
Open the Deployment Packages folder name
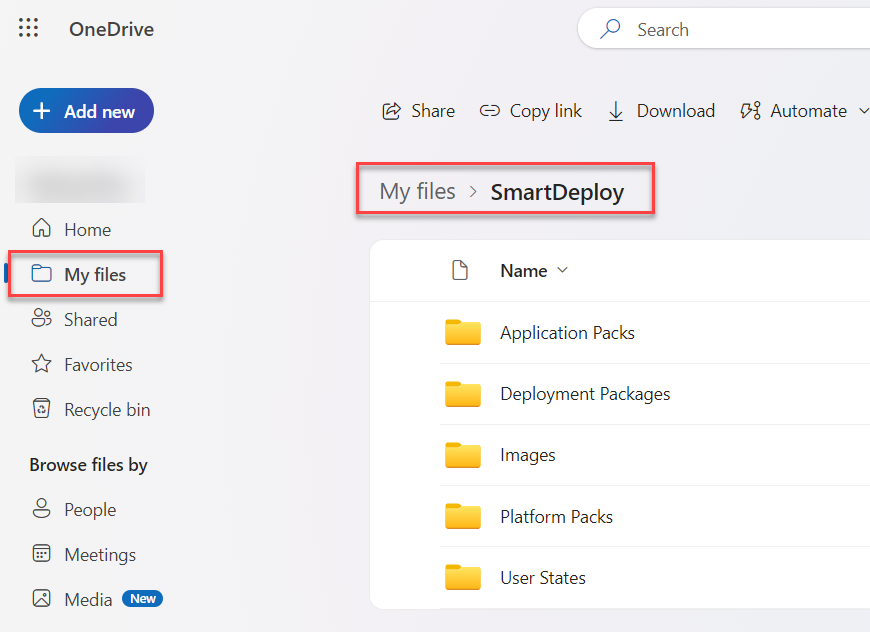[x=585, y=394]
